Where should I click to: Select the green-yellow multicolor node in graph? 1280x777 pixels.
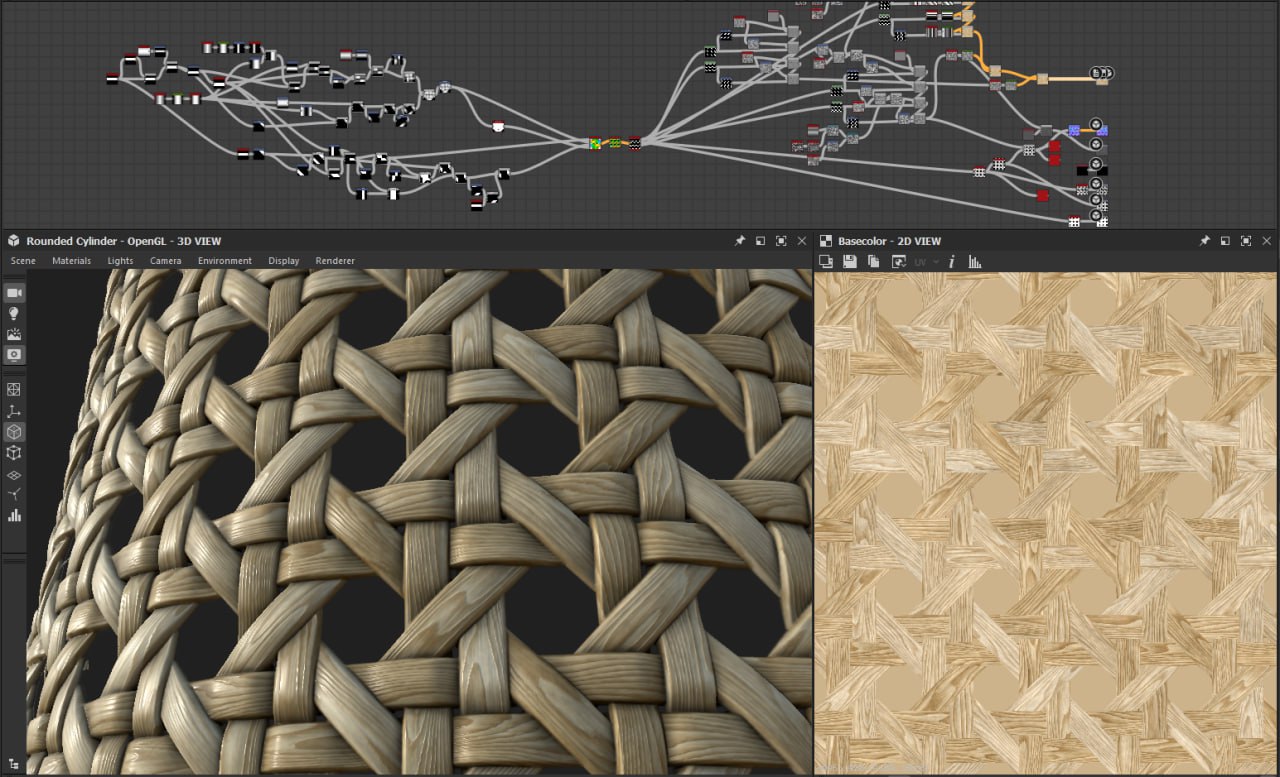[596, 144]
